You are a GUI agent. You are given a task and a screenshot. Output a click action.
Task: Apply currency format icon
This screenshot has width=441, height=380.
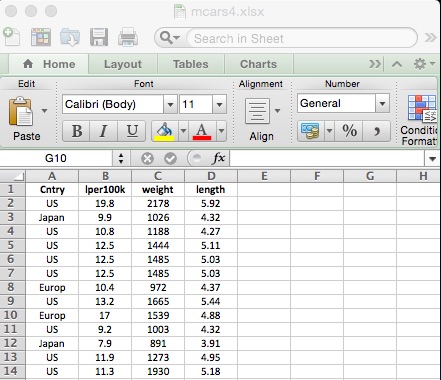pos(310,131)
